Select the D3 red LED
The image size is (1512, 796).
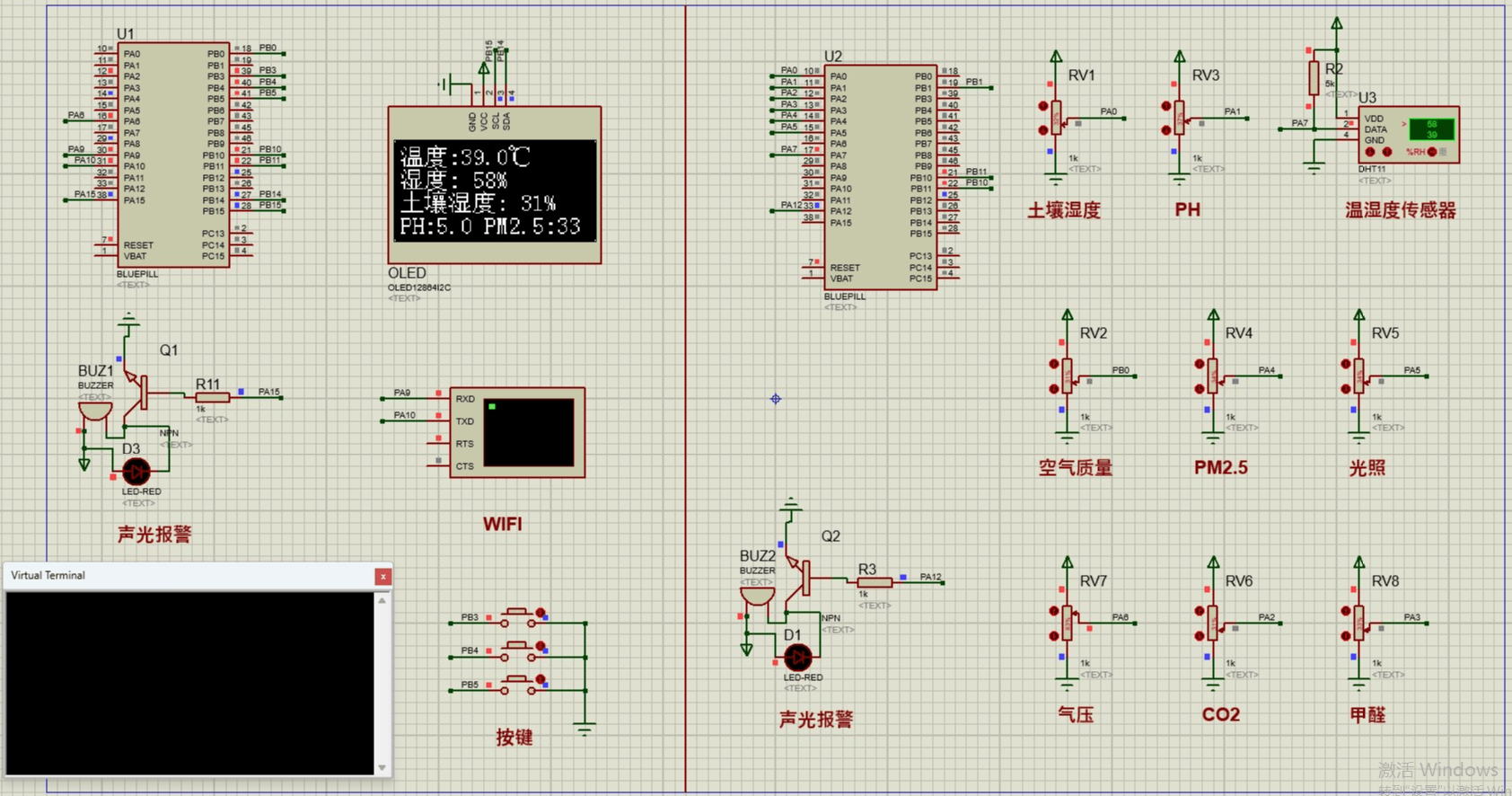136,471
